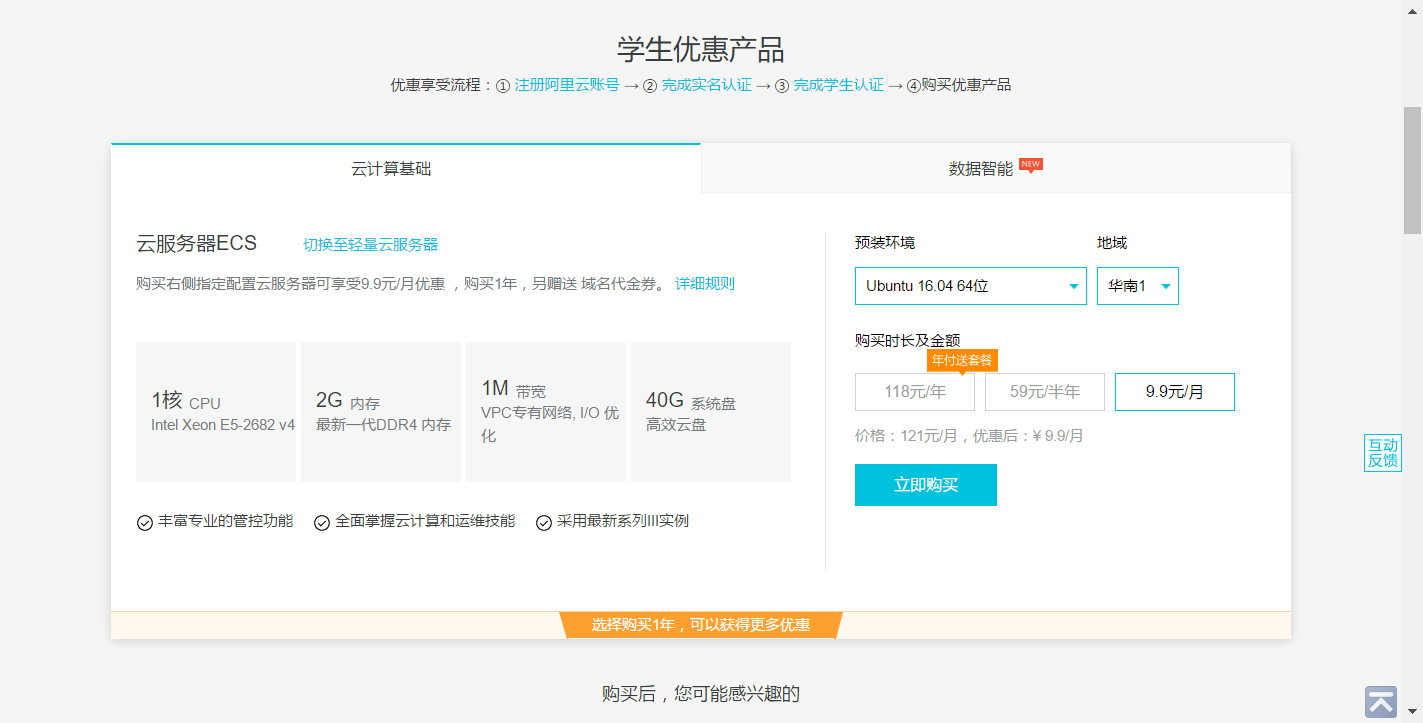This screenshot has height=723, width=1423.
Task: Click the 40G 系统盘 spec card
Action: pyautogui.click(x=711, y=412)
